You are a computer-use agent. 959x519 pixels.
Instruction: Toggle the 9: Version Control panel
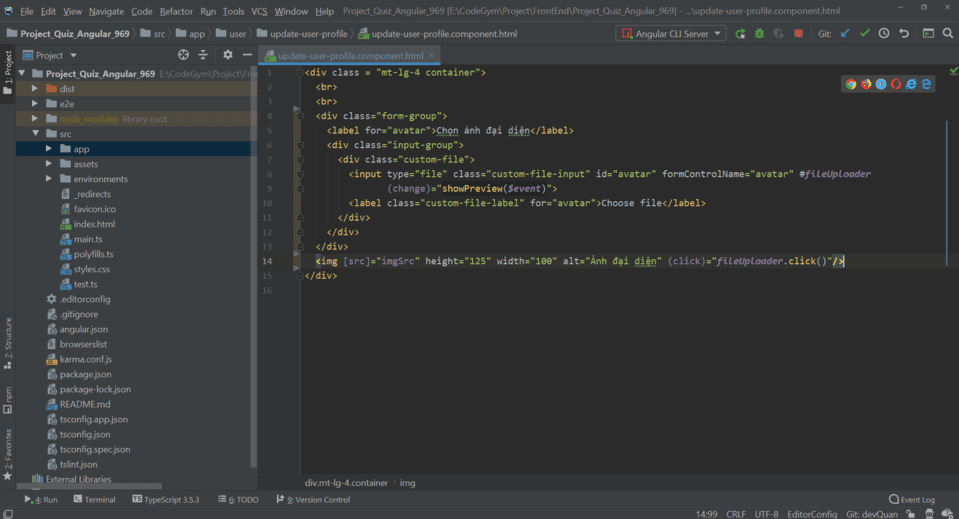(314, 499)
